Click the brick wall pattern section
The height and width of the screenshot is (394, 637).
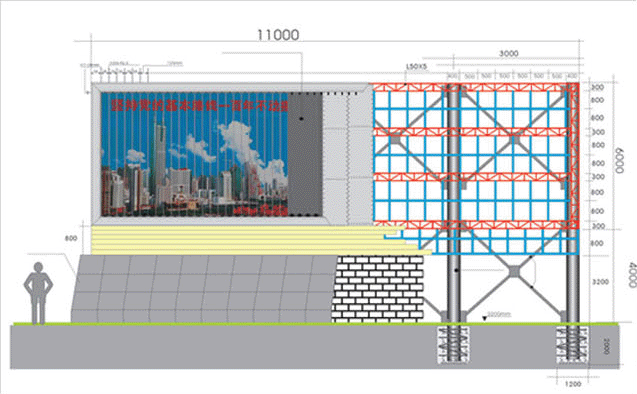(x=378, y=289)
